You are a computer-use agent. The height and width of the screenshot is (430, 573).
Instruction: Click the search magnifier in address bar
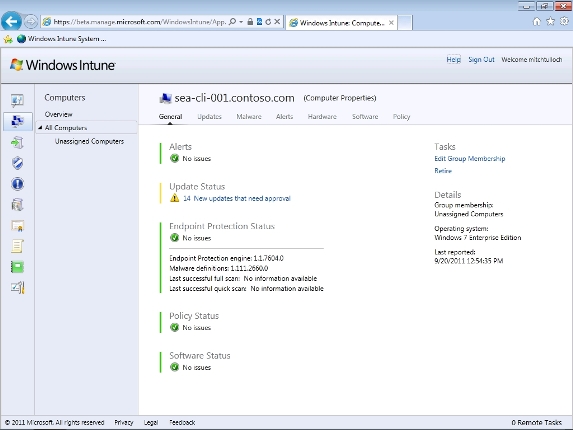pos(232,22)
